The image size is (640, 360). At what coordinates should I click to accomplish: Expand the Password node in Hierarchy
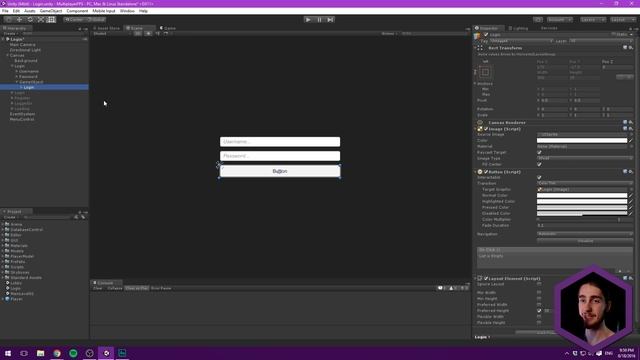coord(17,76)
